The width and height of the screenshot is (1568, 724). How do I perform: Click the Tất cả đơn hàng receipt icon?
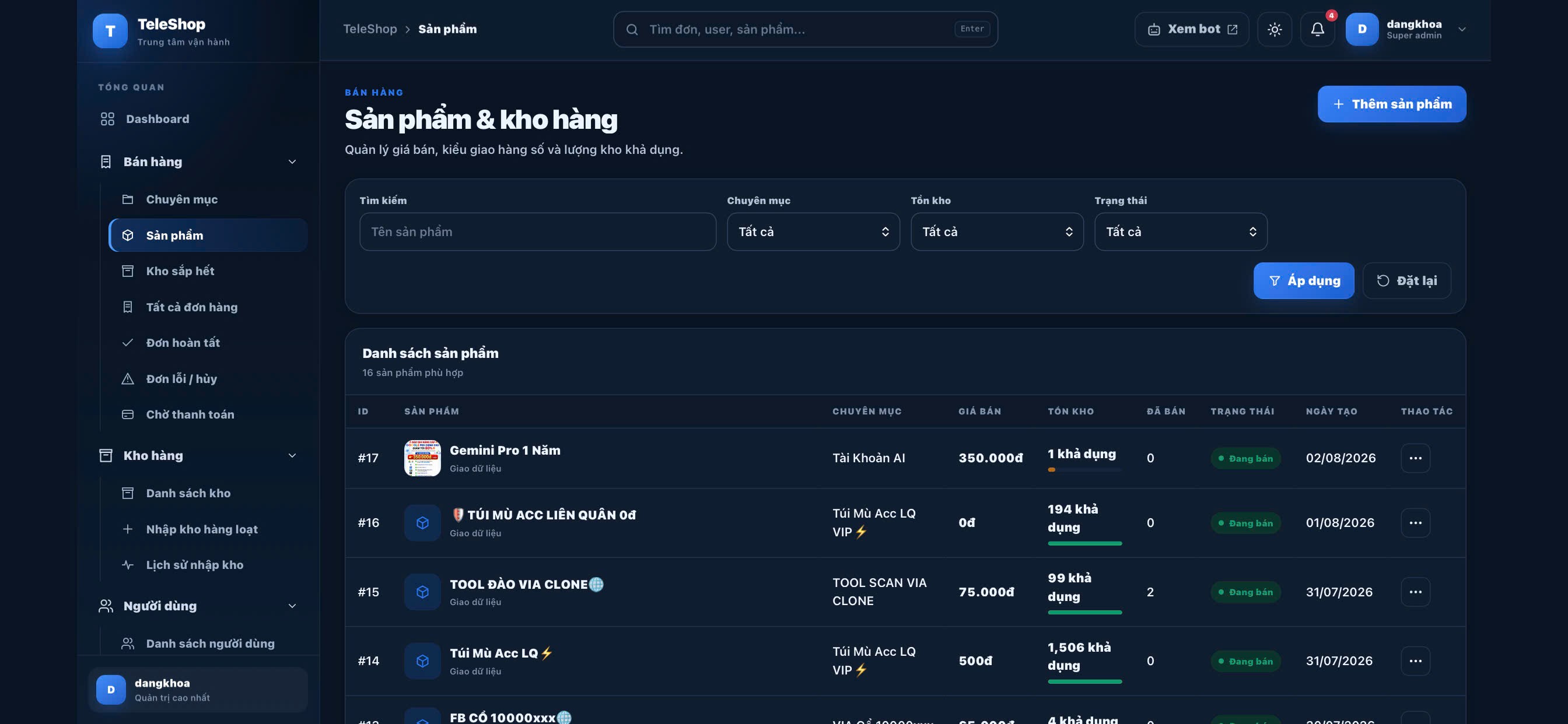point(127,307)
